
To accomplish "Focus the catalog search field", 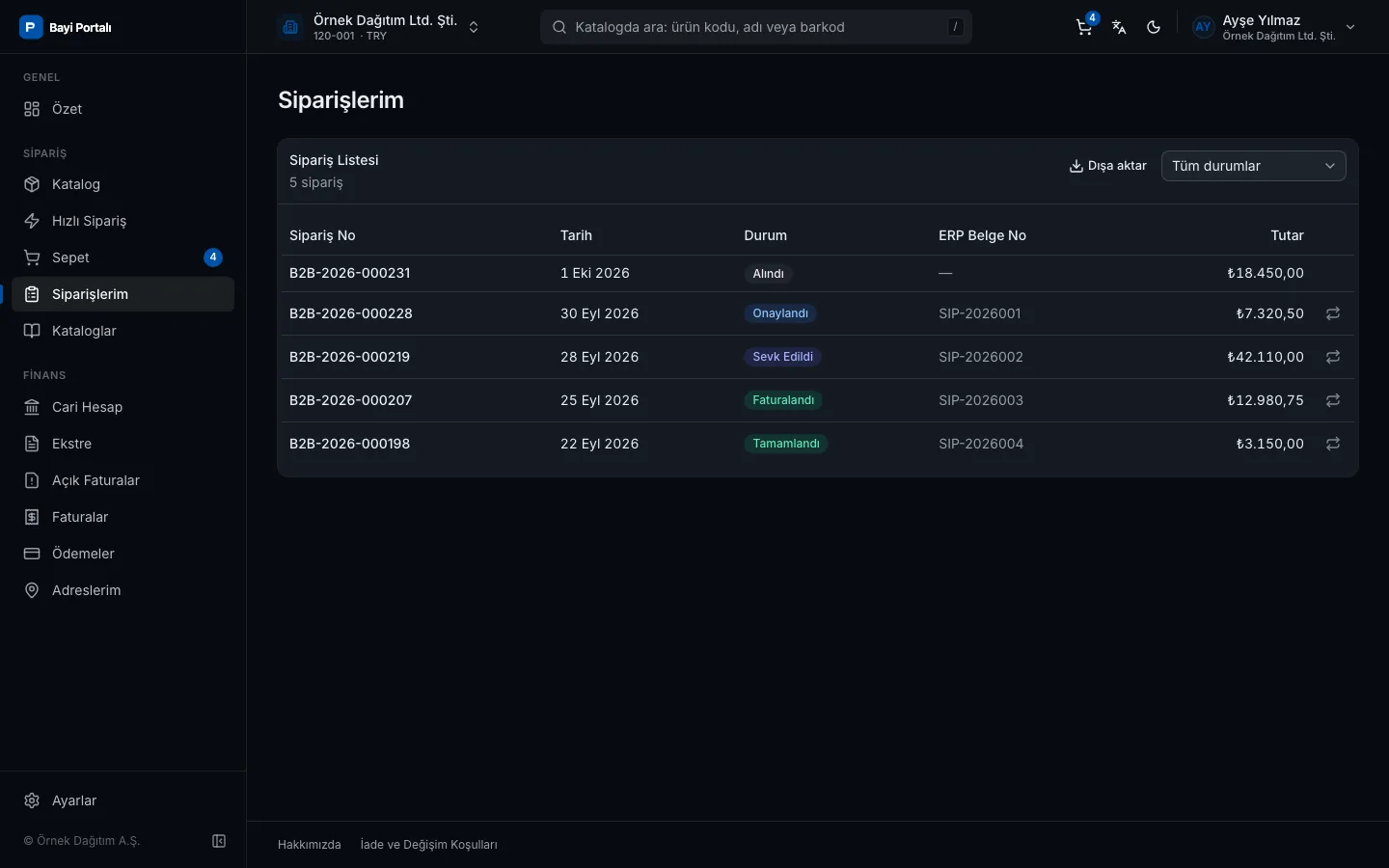I will [756, 27].
